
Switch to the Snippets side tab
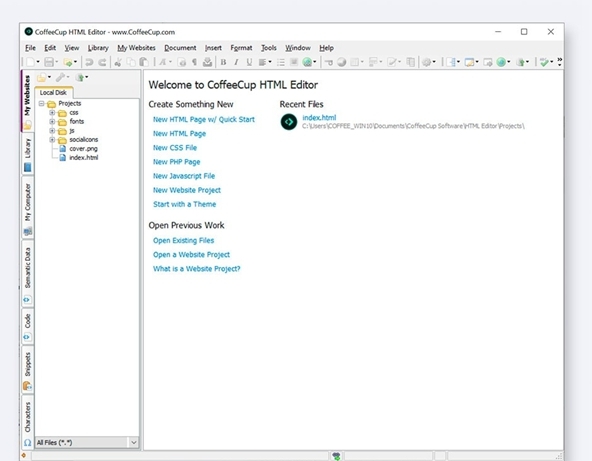pos(28,370)
